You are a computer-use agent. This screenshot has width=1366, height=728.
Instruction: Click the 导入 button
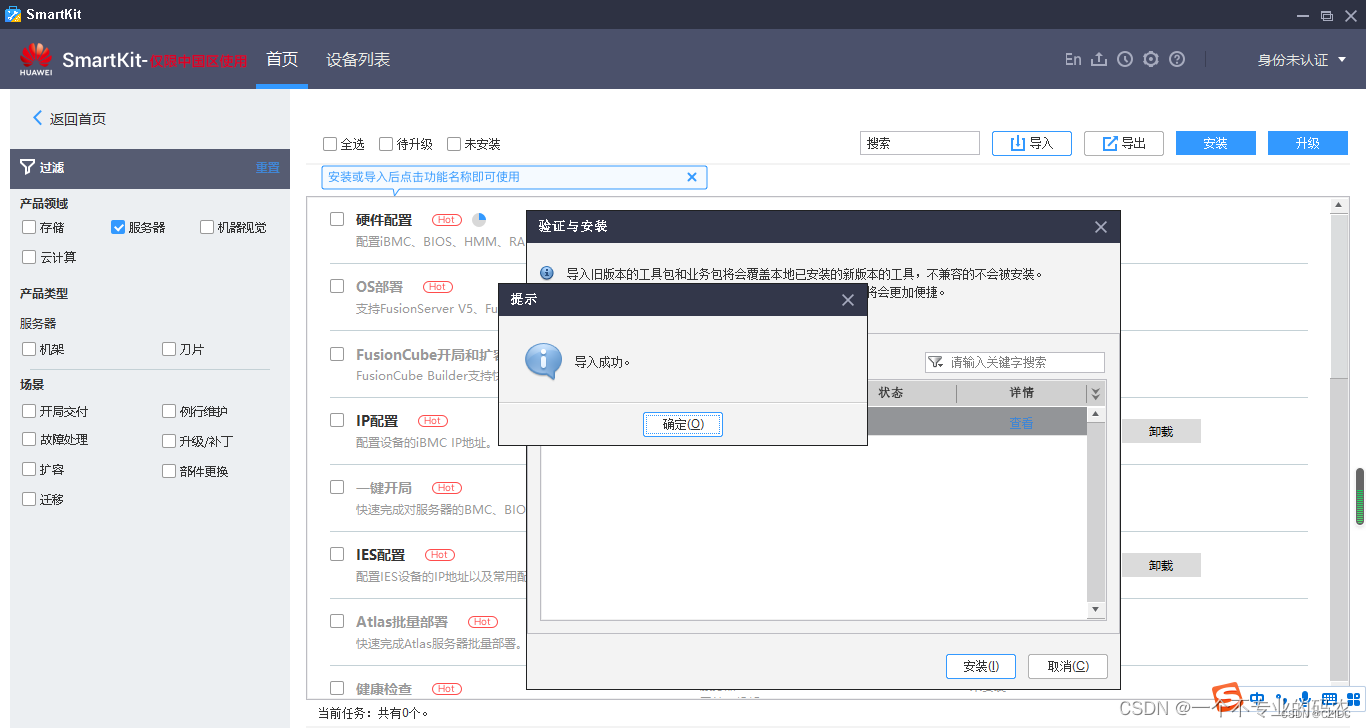click(x=1032, y=143)
